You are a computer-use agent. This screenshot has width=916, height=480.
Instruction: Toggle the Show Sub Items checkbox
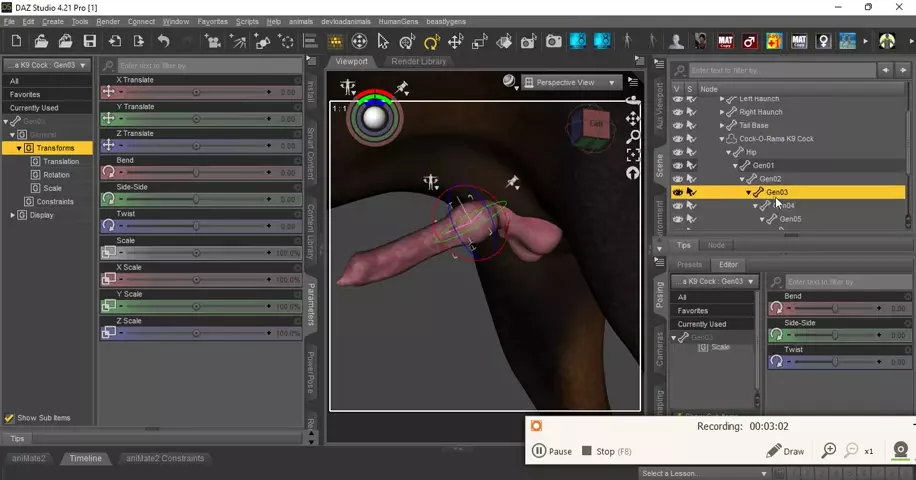coord(10,418)
